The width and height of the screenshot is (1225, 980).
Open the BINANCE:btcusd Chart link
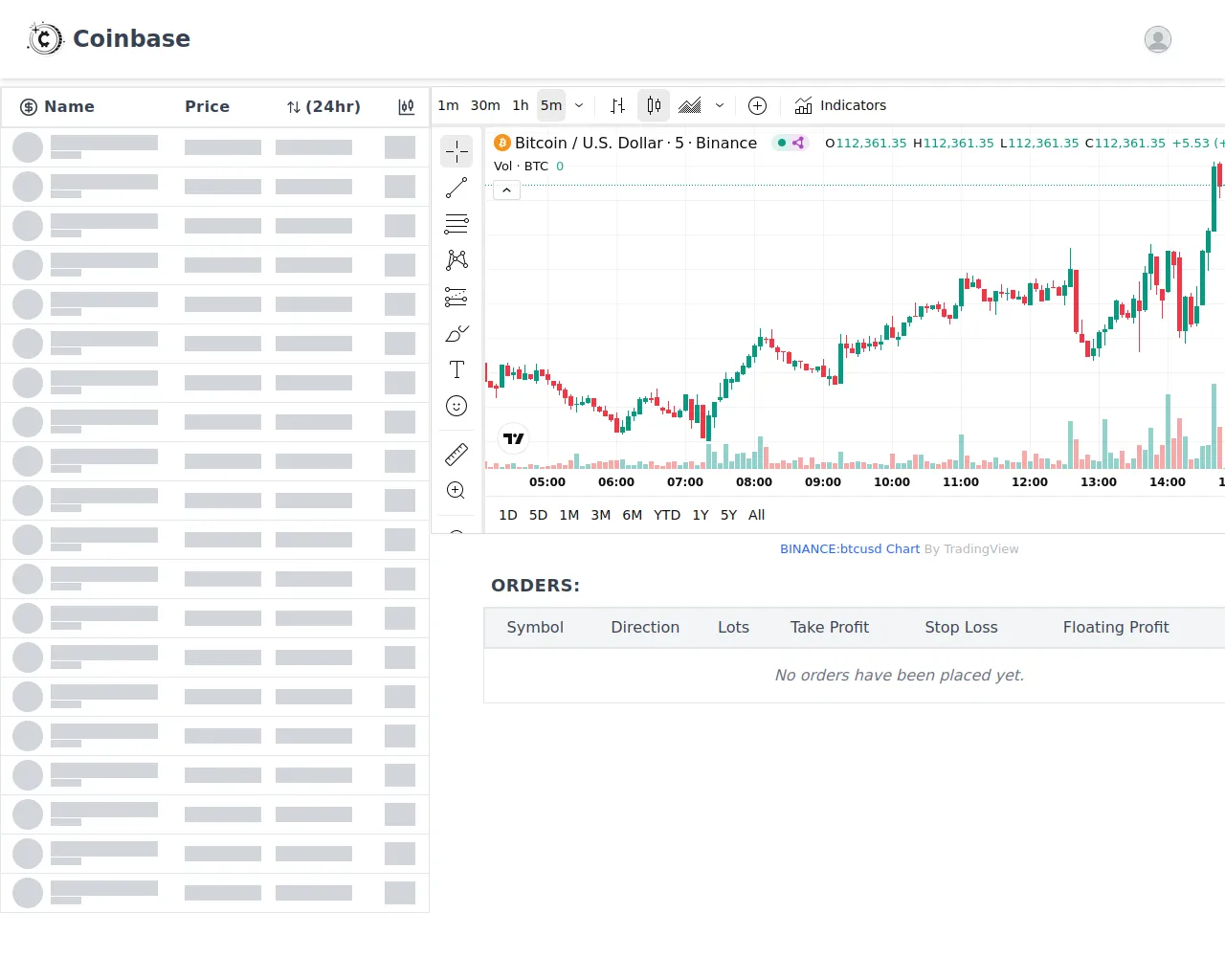point(850,549)
